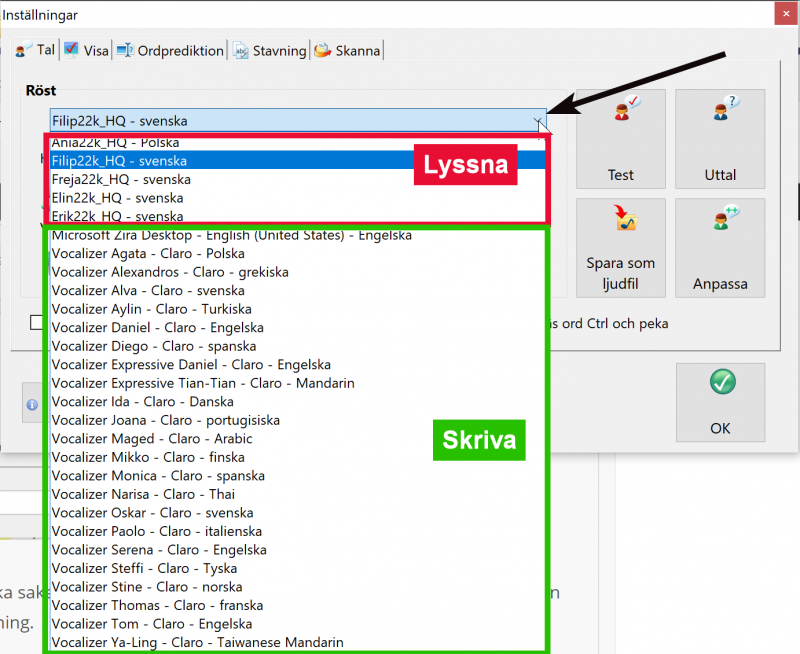Screen dimensions: 800x654
Task: Click Spara som ljudfil button
Action: 620,248
